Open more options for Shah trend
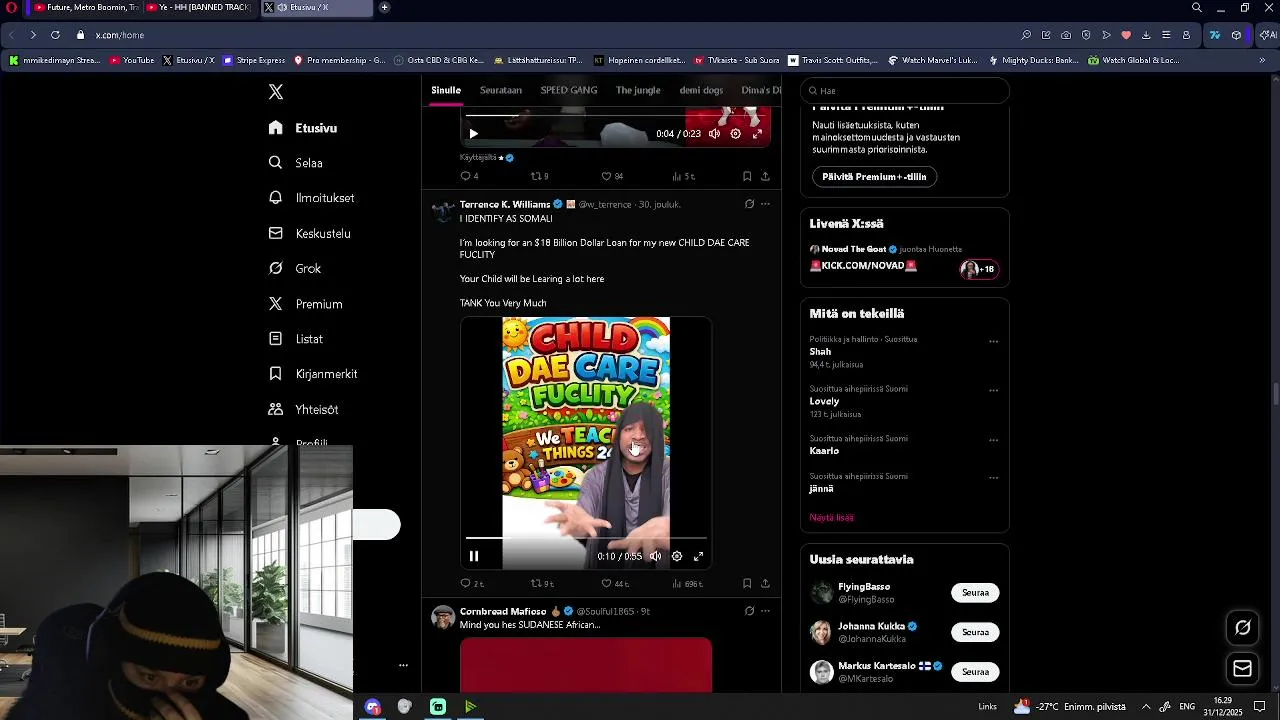This screenshot has height=720, width=1280. (x=993, y=341)
